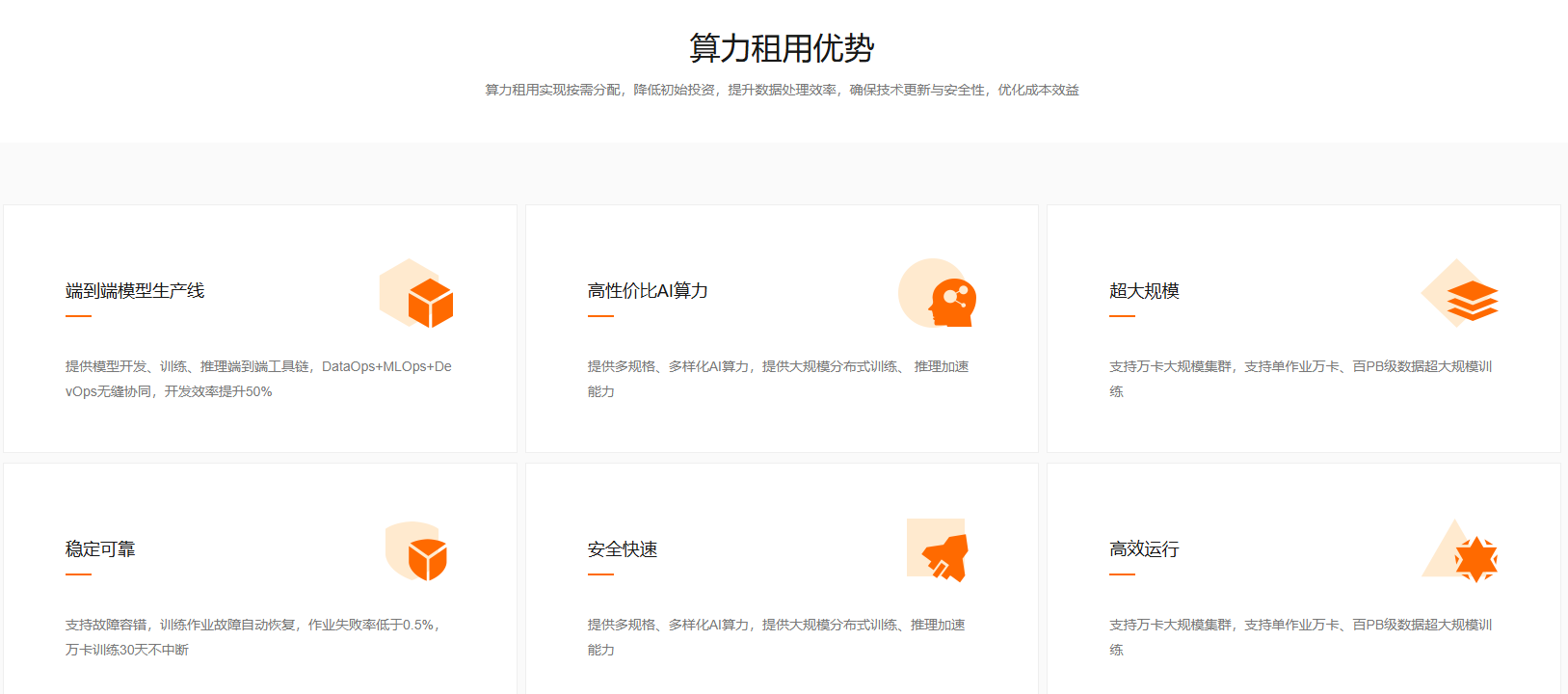This screenshot has width=1568, height=694.
Task: Click the 支持故障容错 description under 稳定可靠
Action: point(253,637)
